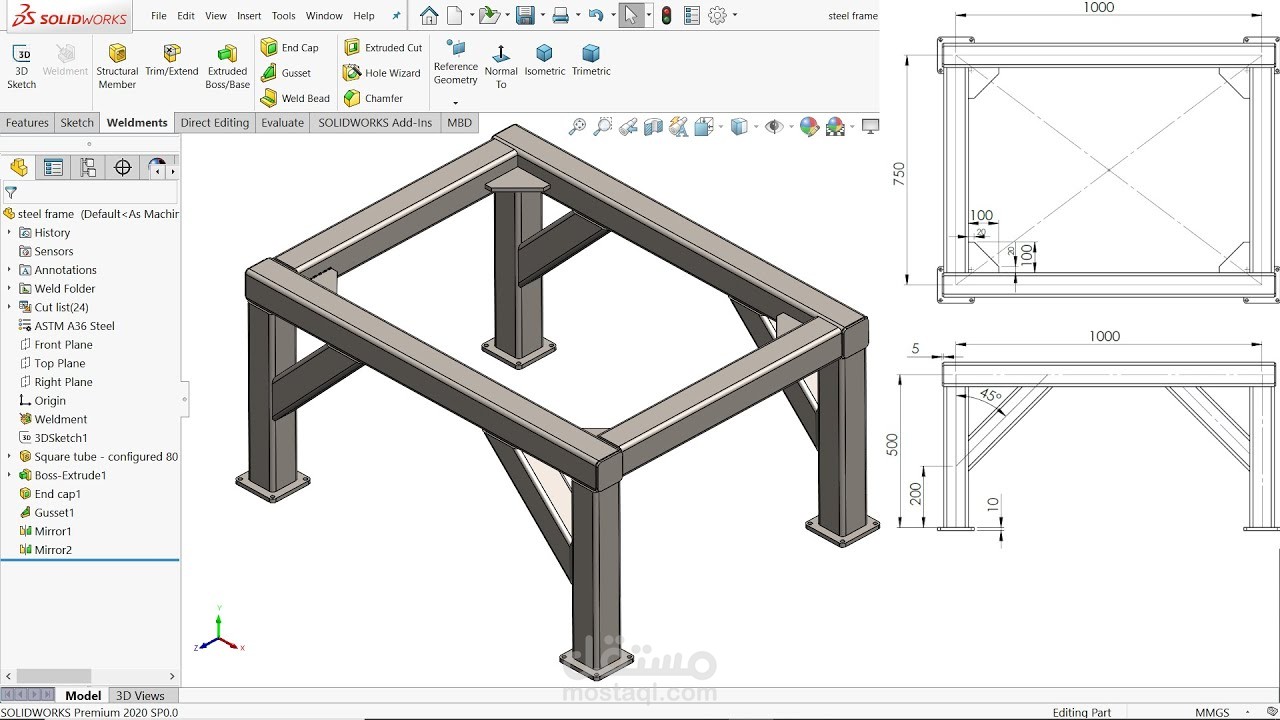Image resolution: width=1280 pixels, height=720 pixels.
Task: Select the Structural Member tool
Action: pos(117,60)
